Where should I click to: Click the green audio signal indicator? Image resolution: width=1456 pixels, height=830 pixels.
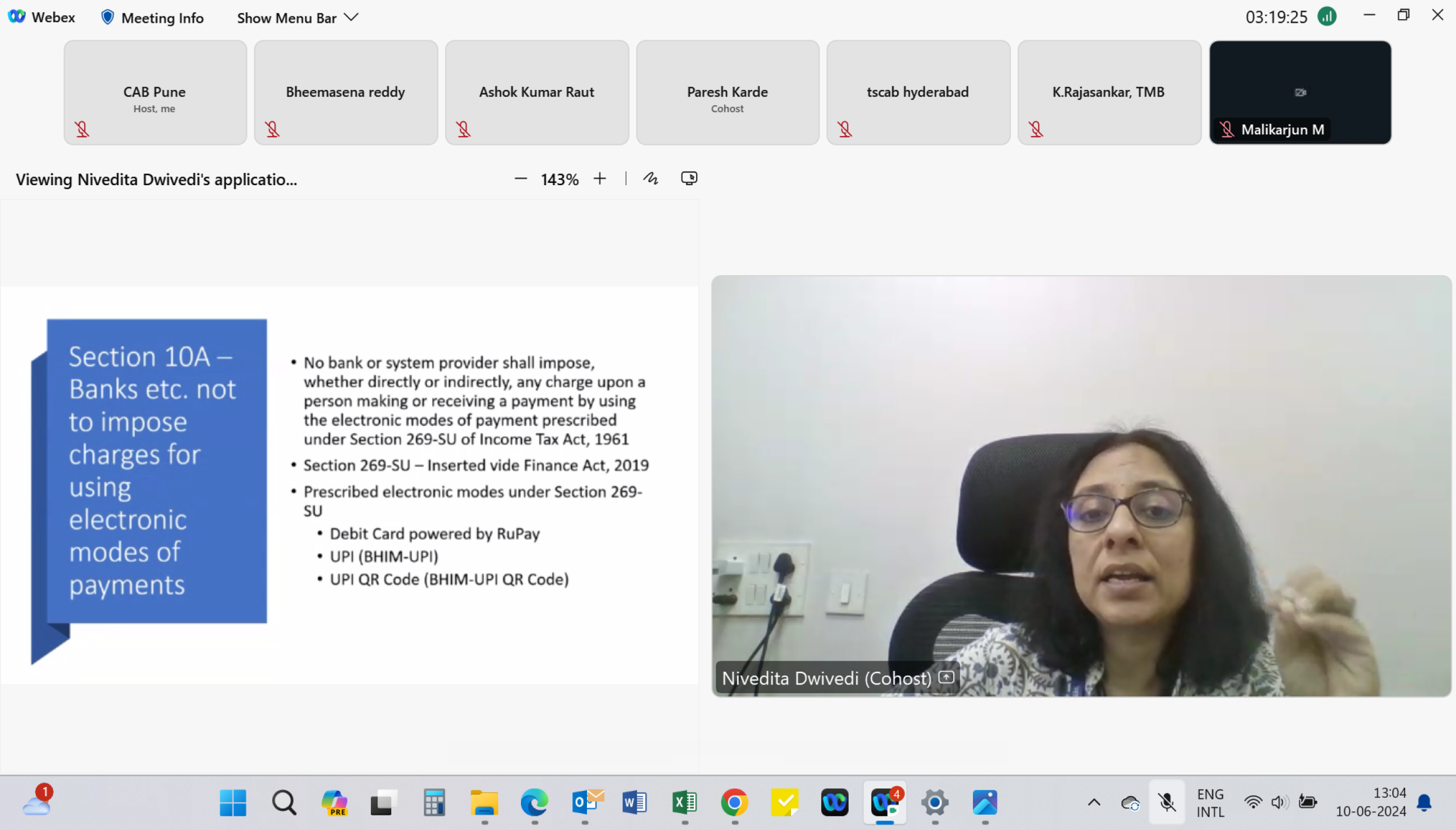tap(1327, 16)
